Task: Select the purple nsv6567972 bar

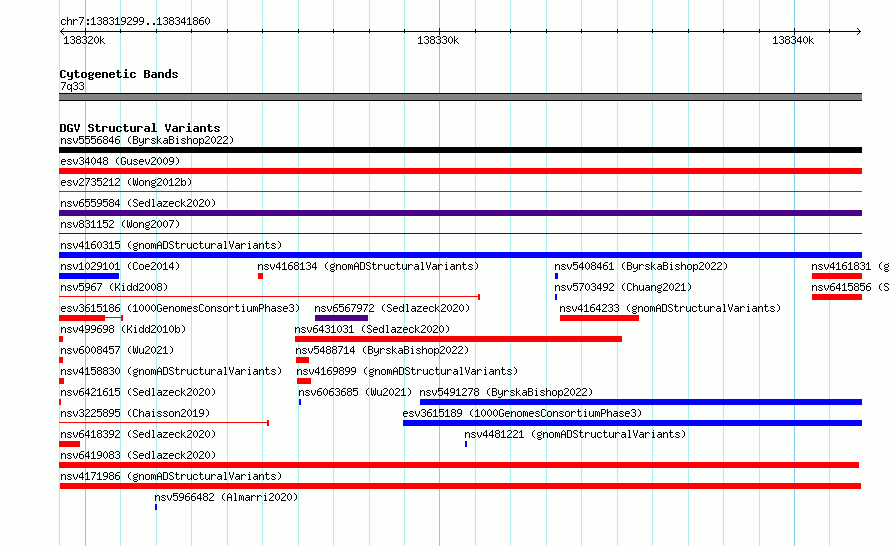Action: (x=342, y=318)
